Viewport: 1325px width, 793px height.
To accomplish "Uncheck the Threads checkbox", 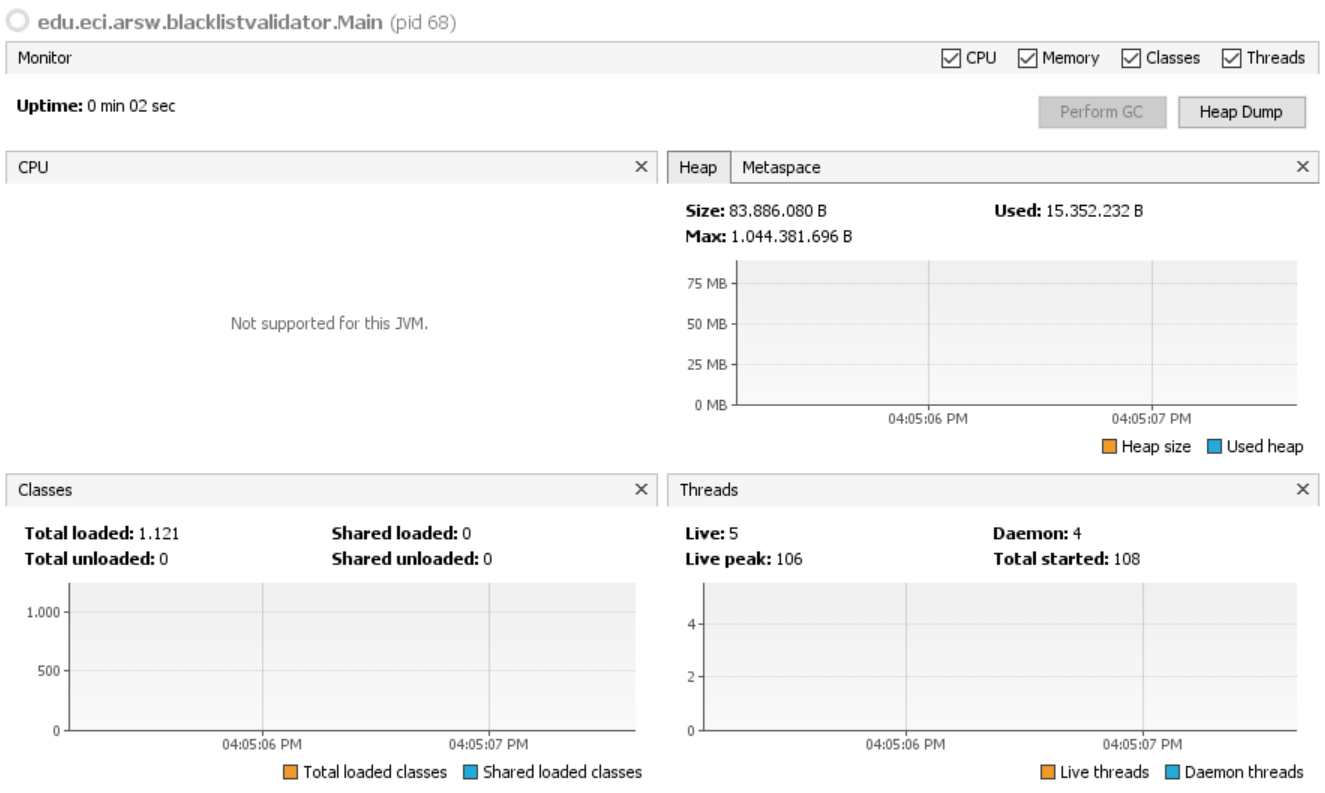I will pyautogui.click(x=1231, y=58).
